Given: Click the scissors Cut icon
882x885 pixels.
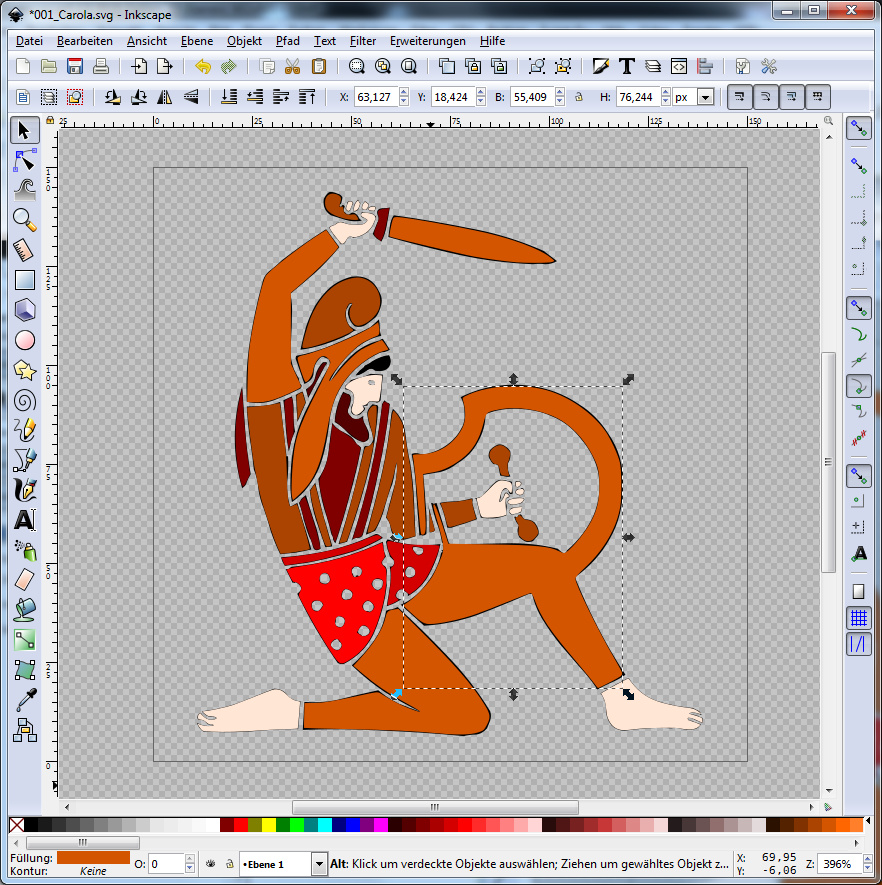Looking at the screenshot, I should click(x=292, y=67).
